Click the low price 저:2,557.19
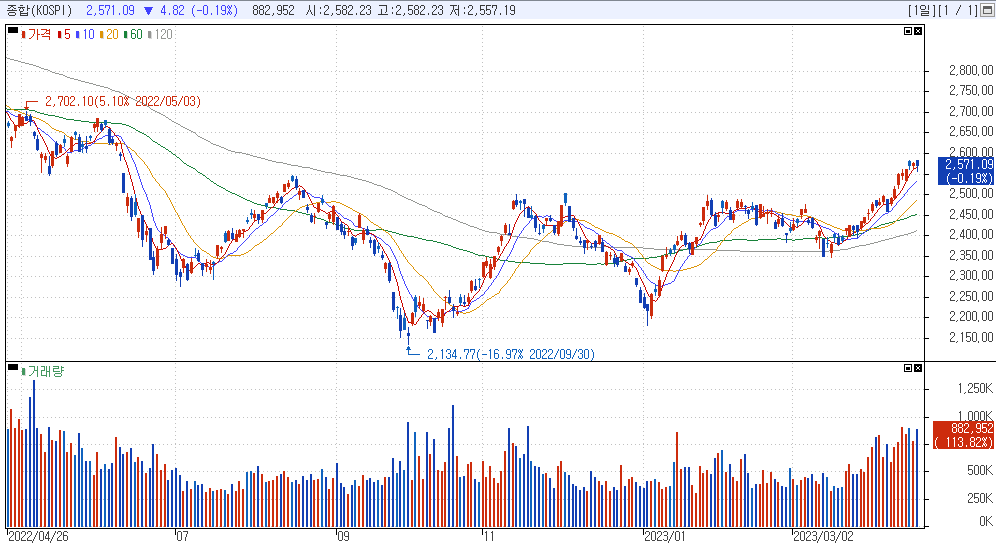This screenshot has width=996, height=543. tap(482, 10)
